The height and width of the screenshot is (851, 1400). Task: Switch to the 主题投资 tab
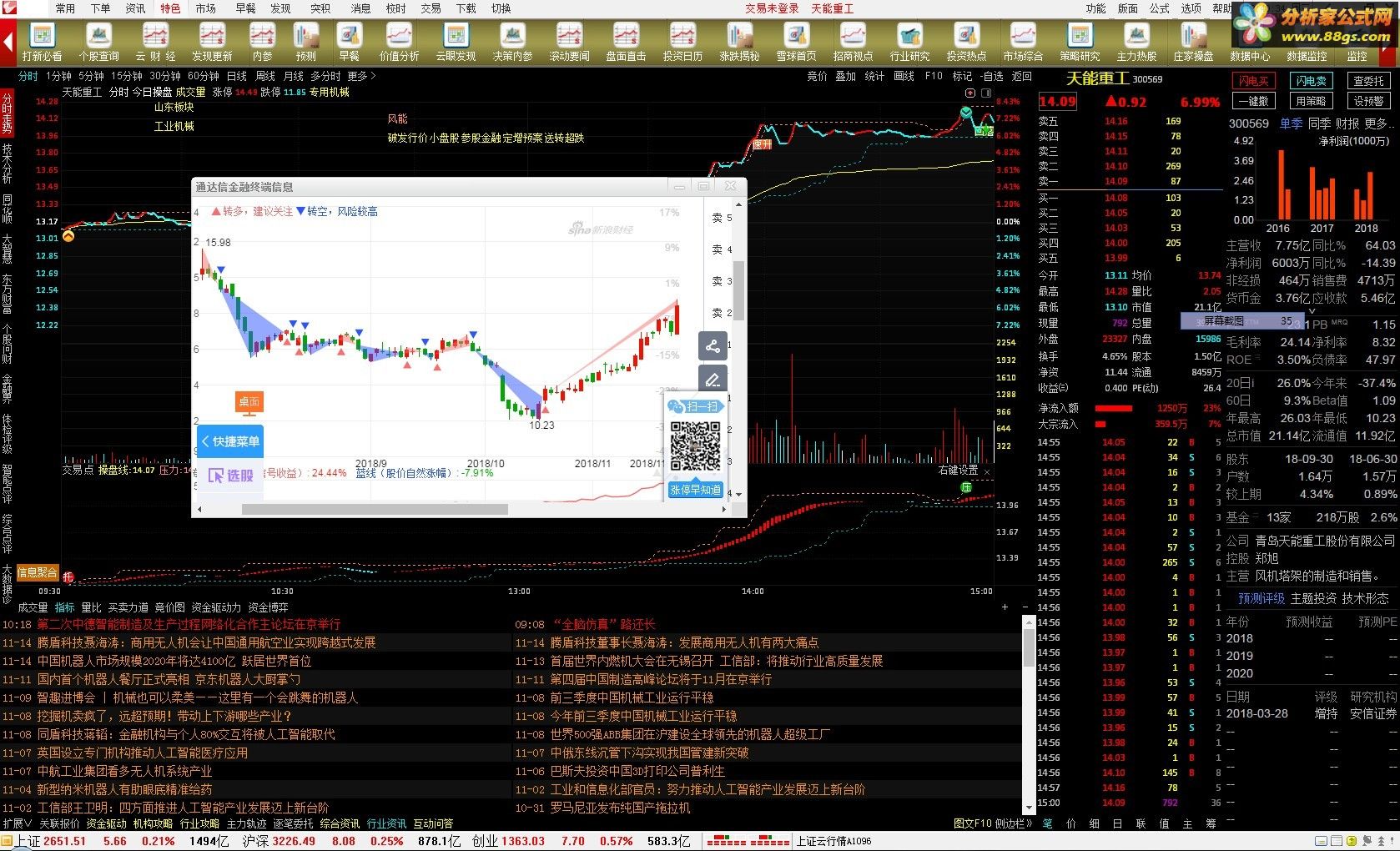click(x=1313, y=598)
